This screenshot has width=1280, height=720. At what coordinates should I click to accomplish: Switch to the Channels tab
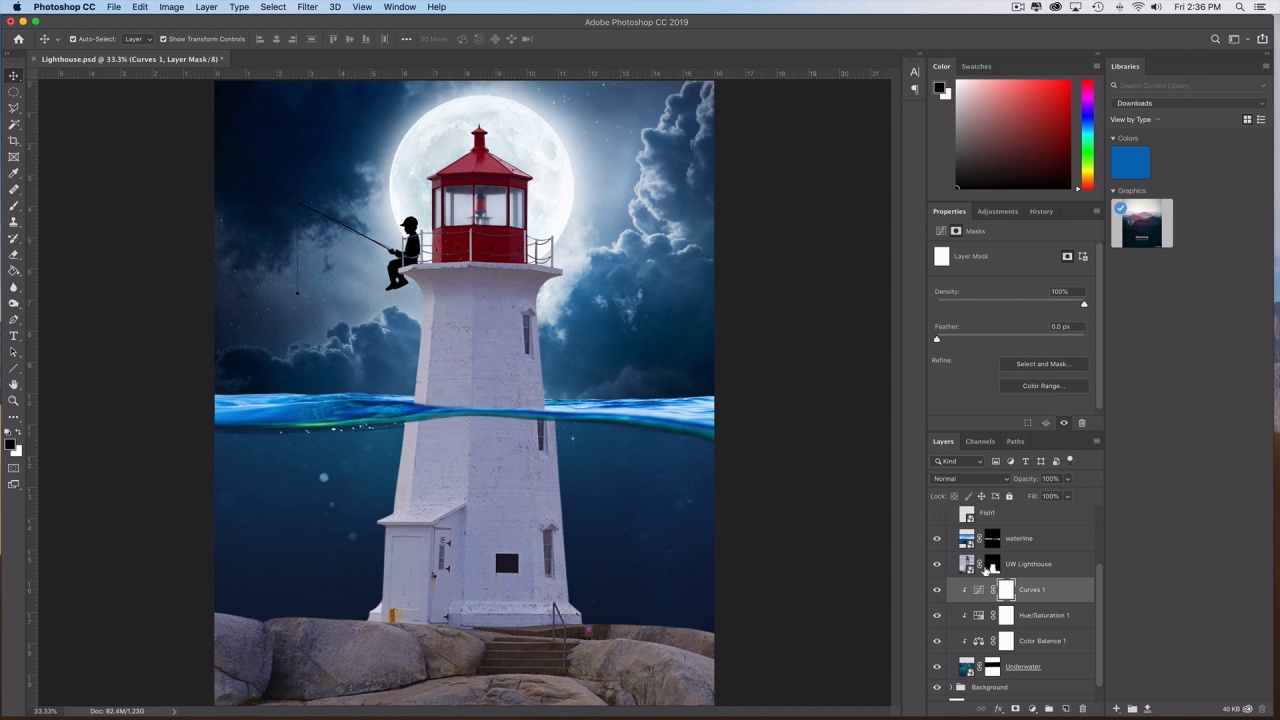[979, 441]
